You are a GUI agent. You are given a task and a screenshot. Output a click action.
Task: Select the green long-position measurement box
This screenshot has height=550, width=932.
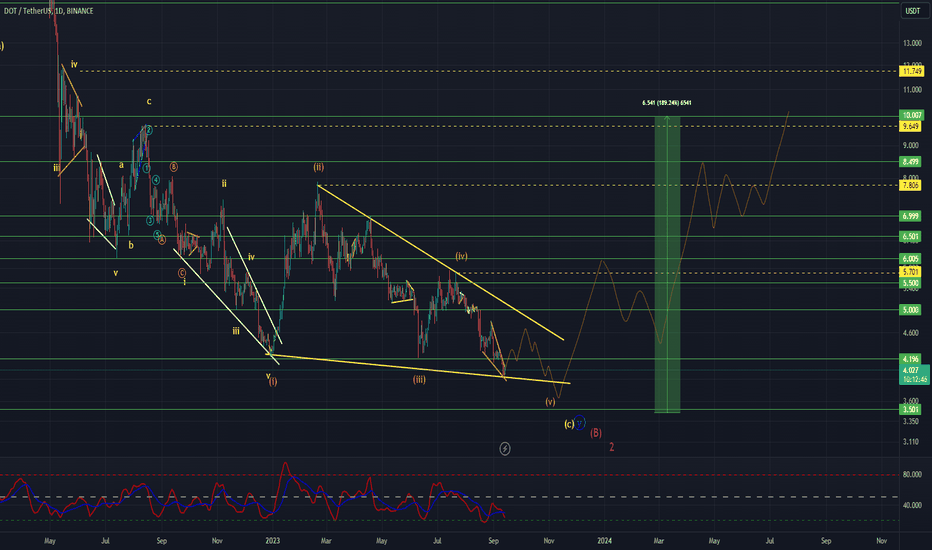(667, 264)
